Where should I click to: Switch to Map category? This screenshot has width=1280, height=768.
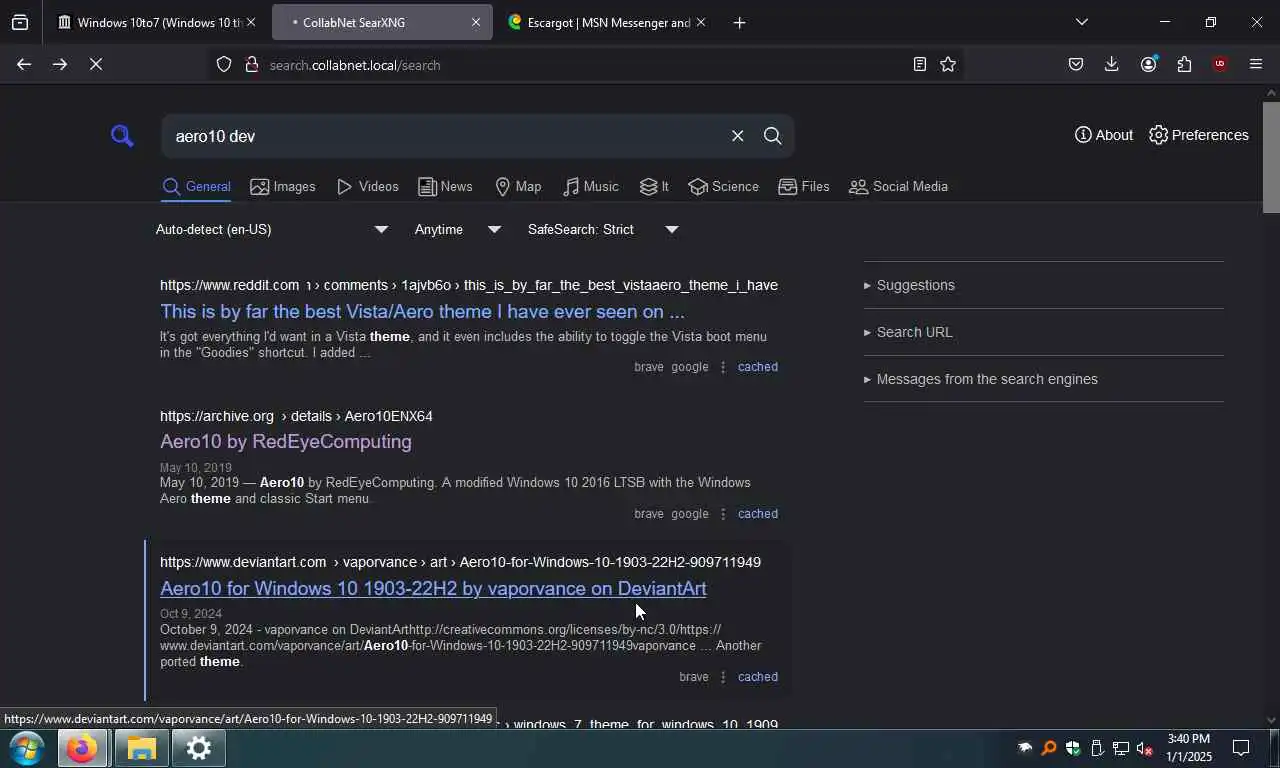pyautogui.click(x=518, y=186)
